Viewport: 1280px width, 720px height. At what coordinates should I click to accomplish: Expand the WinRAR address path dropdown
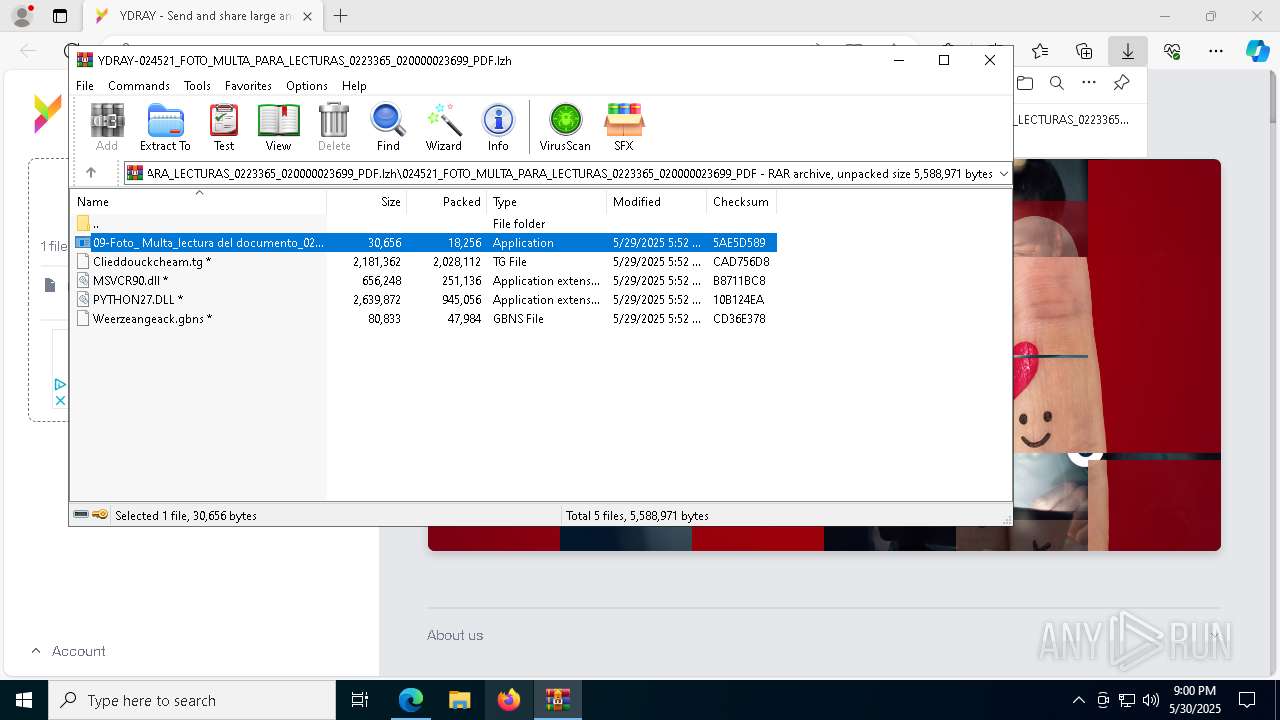coord(1003,174)
